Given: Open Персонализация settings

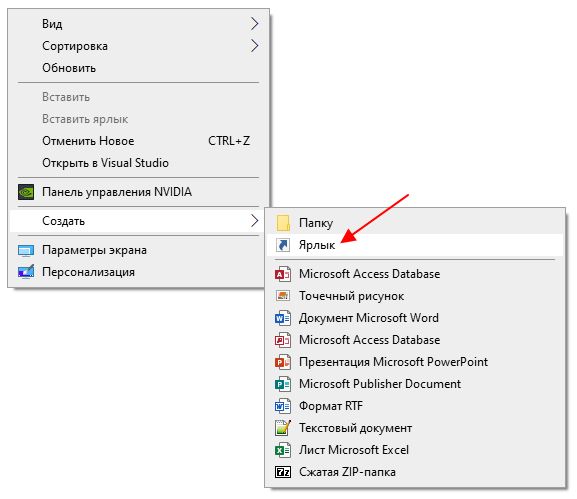Looking at the screenshot, I should tap(138, 272).
